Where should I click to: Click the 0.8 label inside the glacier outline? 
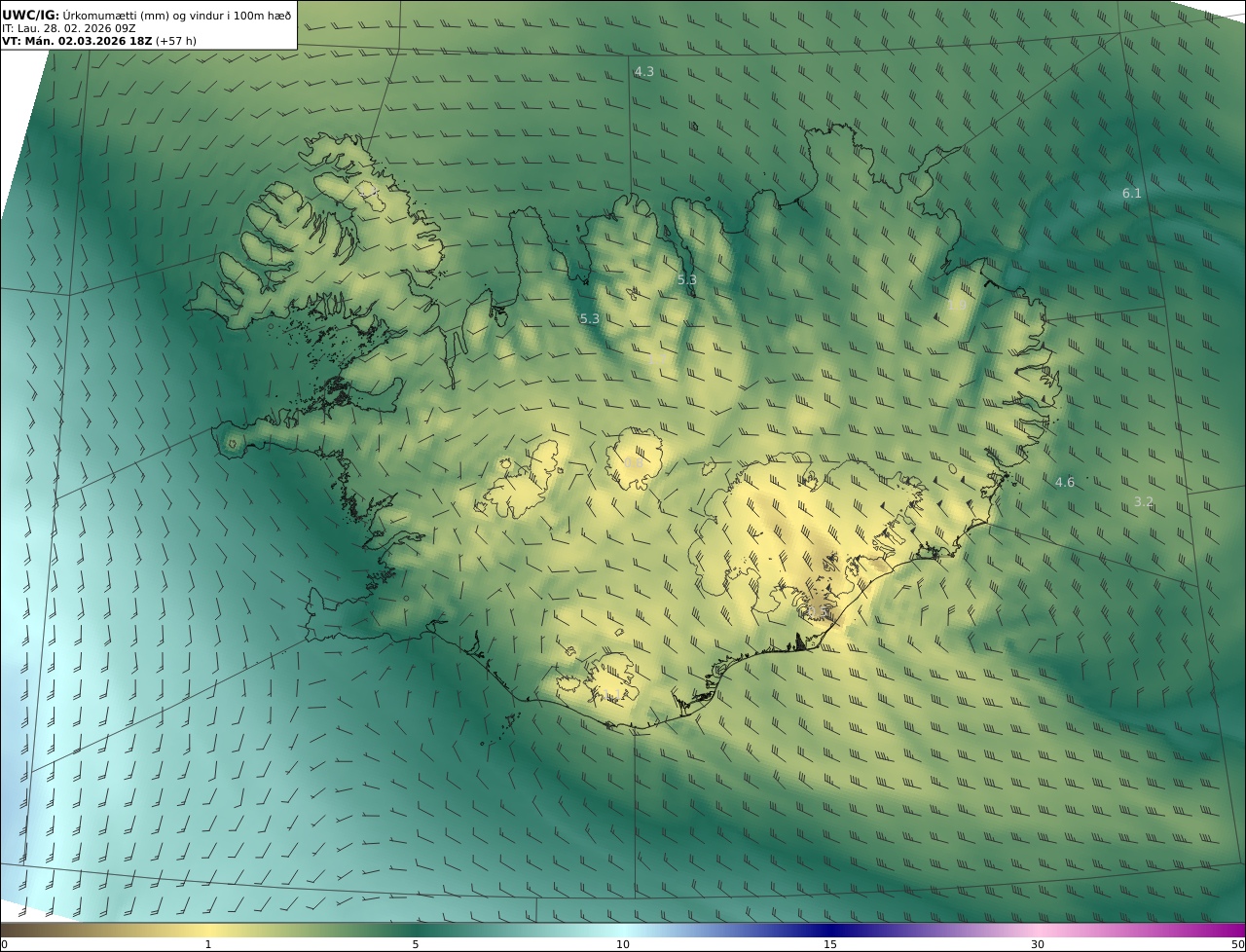pos(634,462)
